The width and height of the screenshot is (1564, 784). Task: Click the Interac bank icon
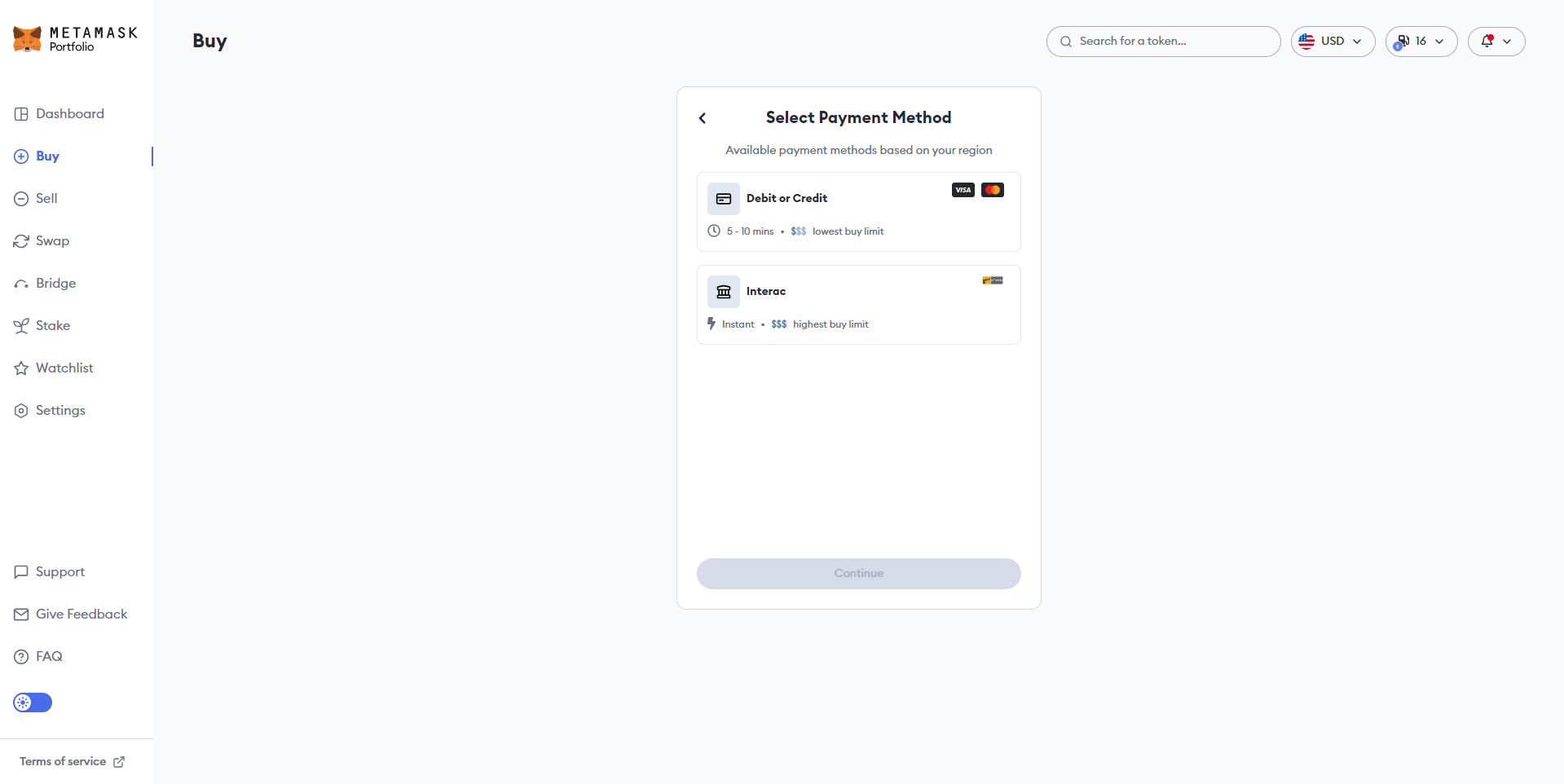pos(724,292)
